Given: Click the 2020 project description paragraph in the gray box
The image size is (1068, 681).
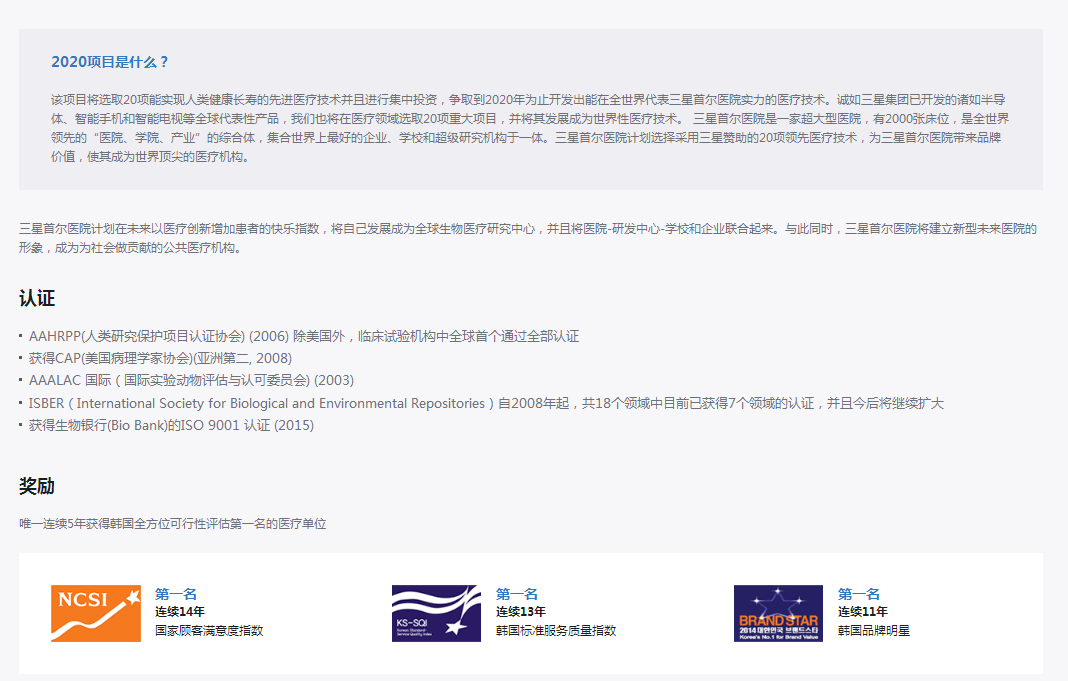Looking at the screenshot, I should (x=530, y=128).
